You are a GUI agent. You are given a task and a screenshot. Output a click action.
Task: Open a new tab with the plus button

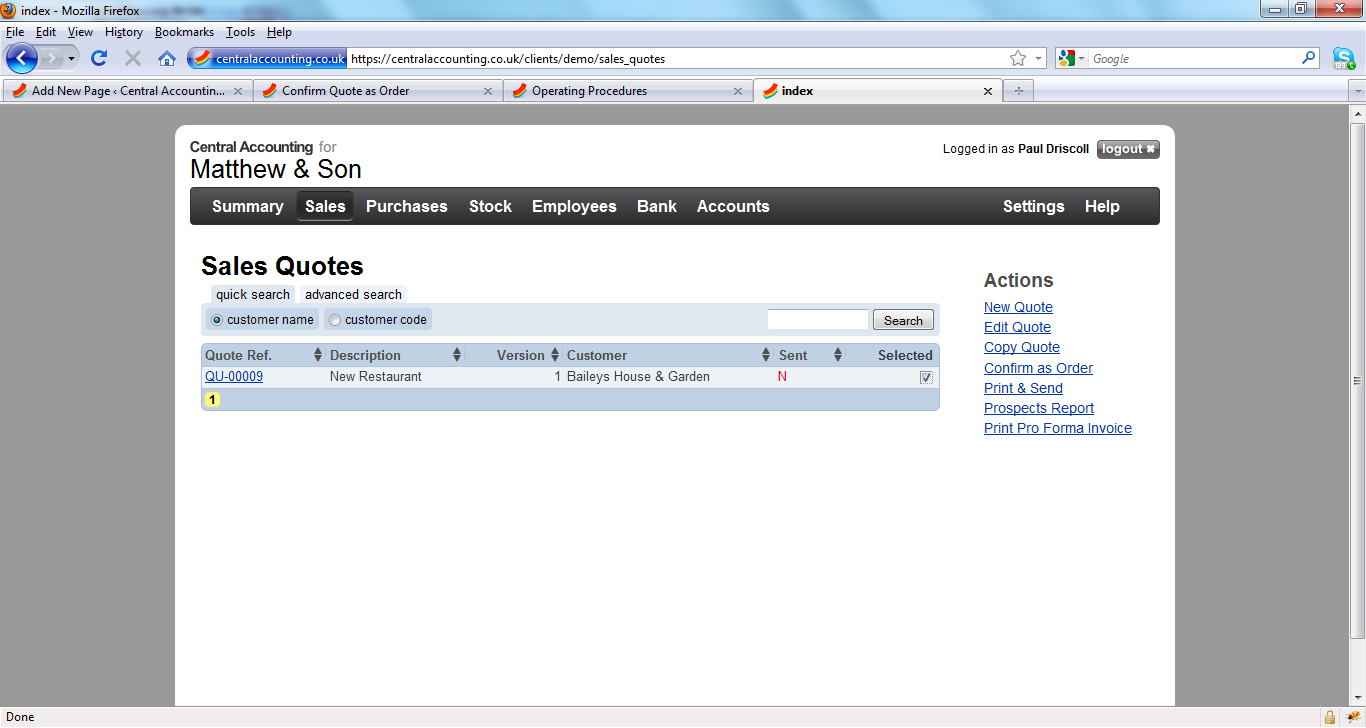click(x=1019, y=91)
